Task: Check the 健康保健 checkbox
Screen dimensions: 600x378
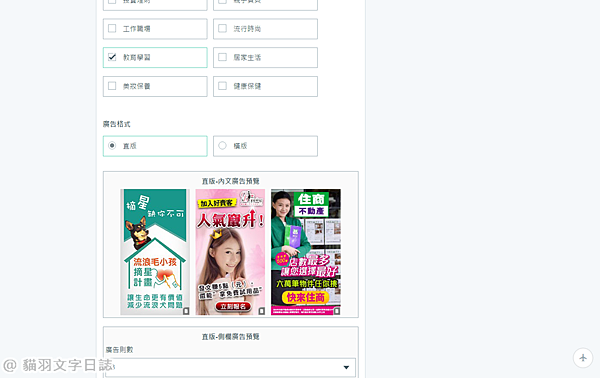Action: [222, 86]
